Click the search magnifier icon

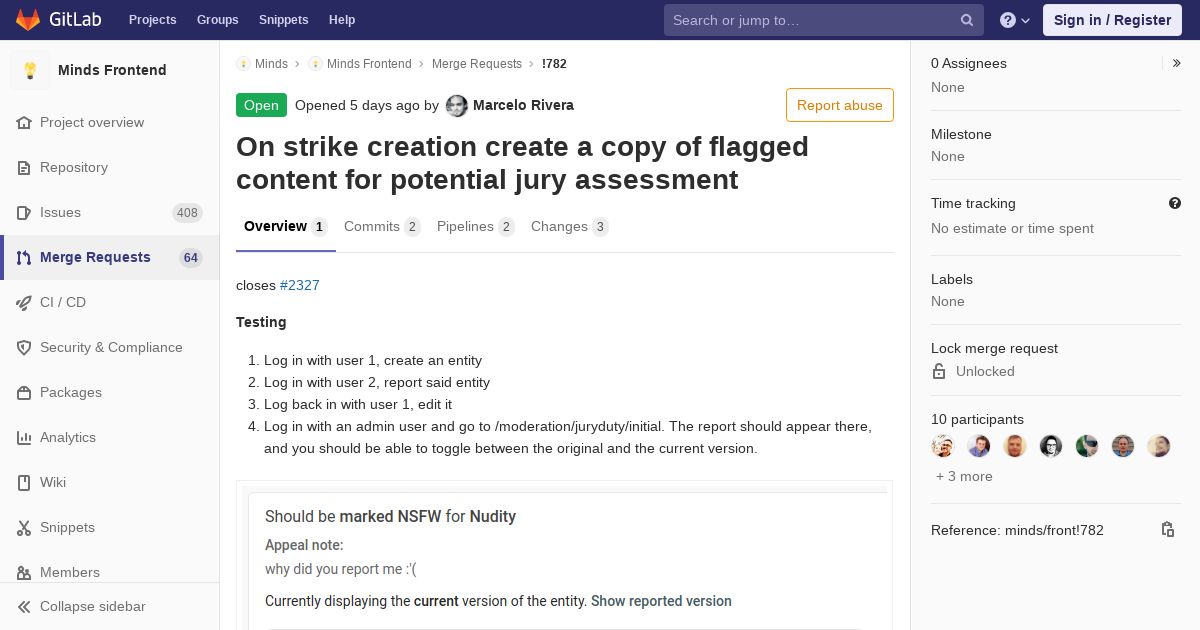967,20
